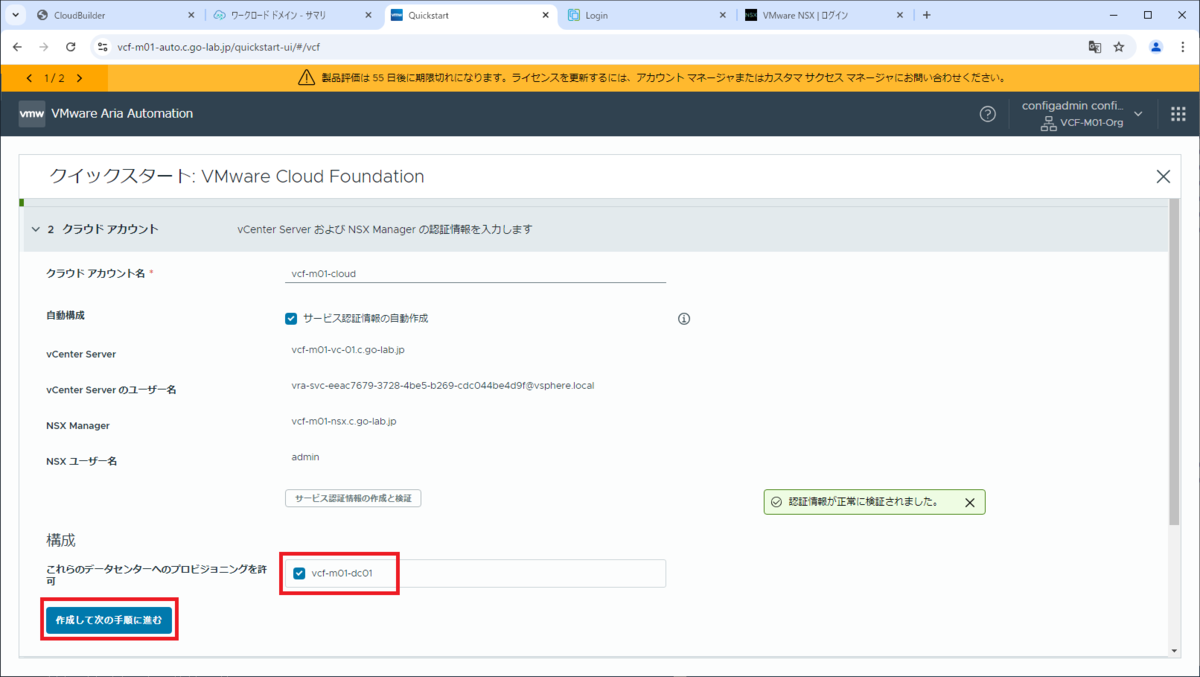Select the Quickstart browser tab
The height and width of the screenshot is (677, 1200).
(x=470, y=15)
